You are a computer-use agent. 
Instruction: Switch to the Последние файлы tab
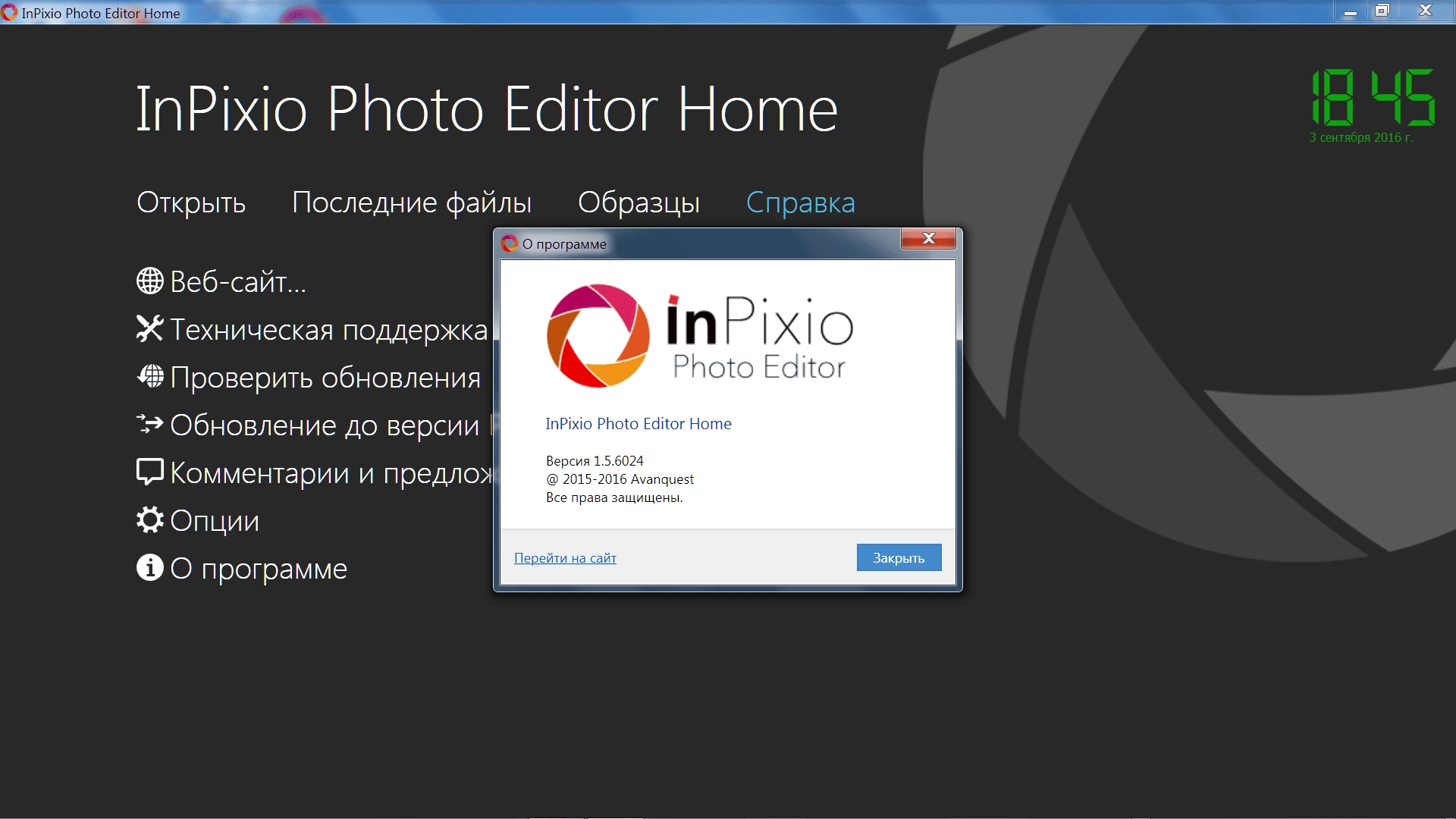pyautogui.click(x=412, y=202)
